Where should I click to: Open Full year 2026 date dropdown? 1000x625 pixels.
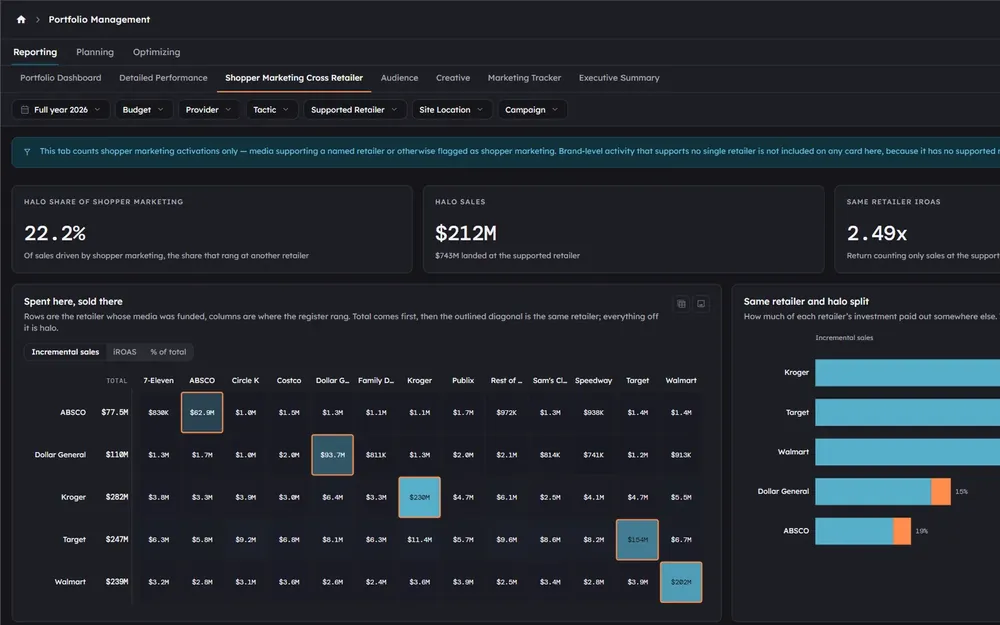61,110
